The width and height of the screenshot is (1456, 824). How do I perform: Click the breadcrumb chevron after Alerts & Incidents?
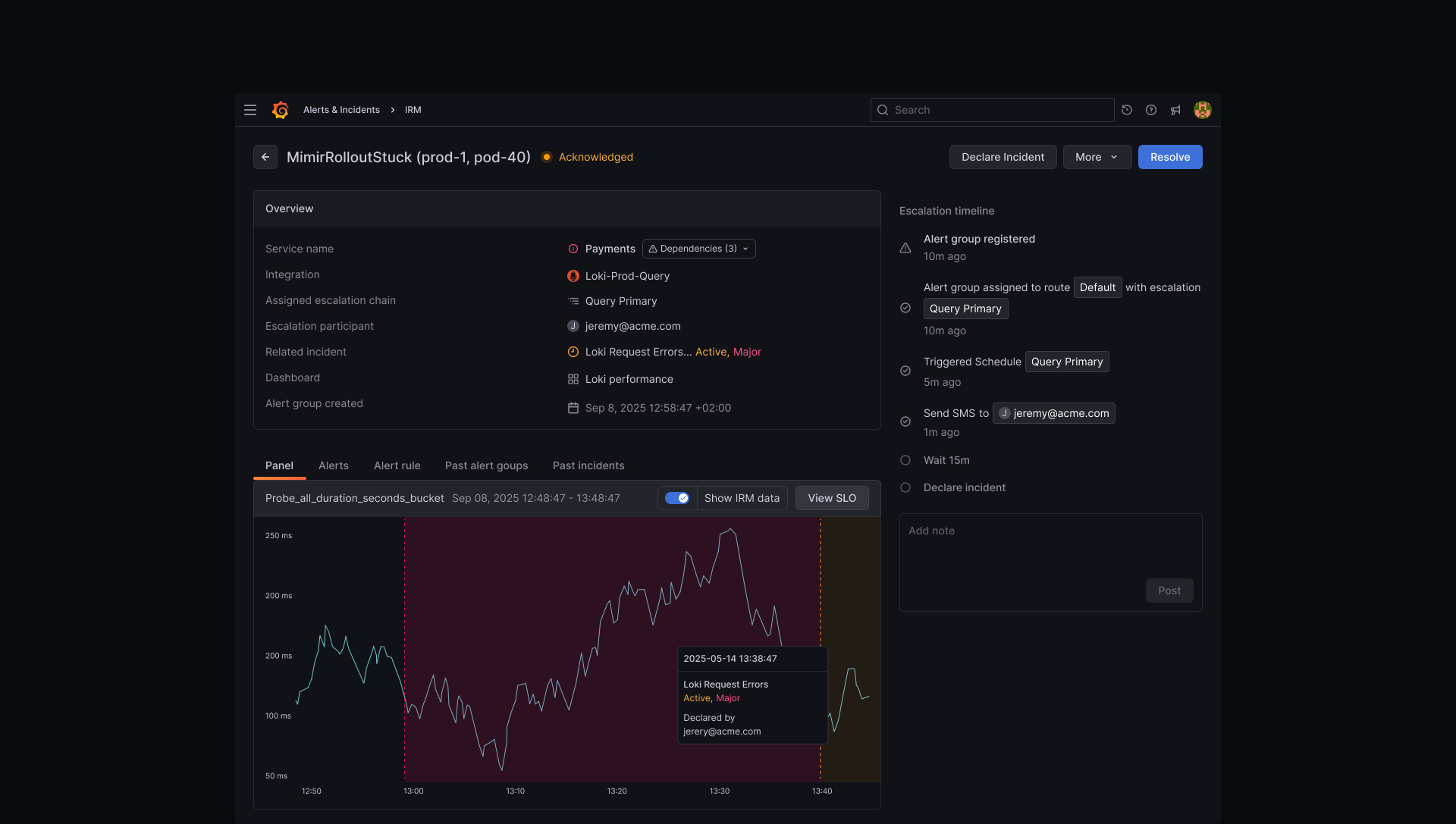(393, 110)
